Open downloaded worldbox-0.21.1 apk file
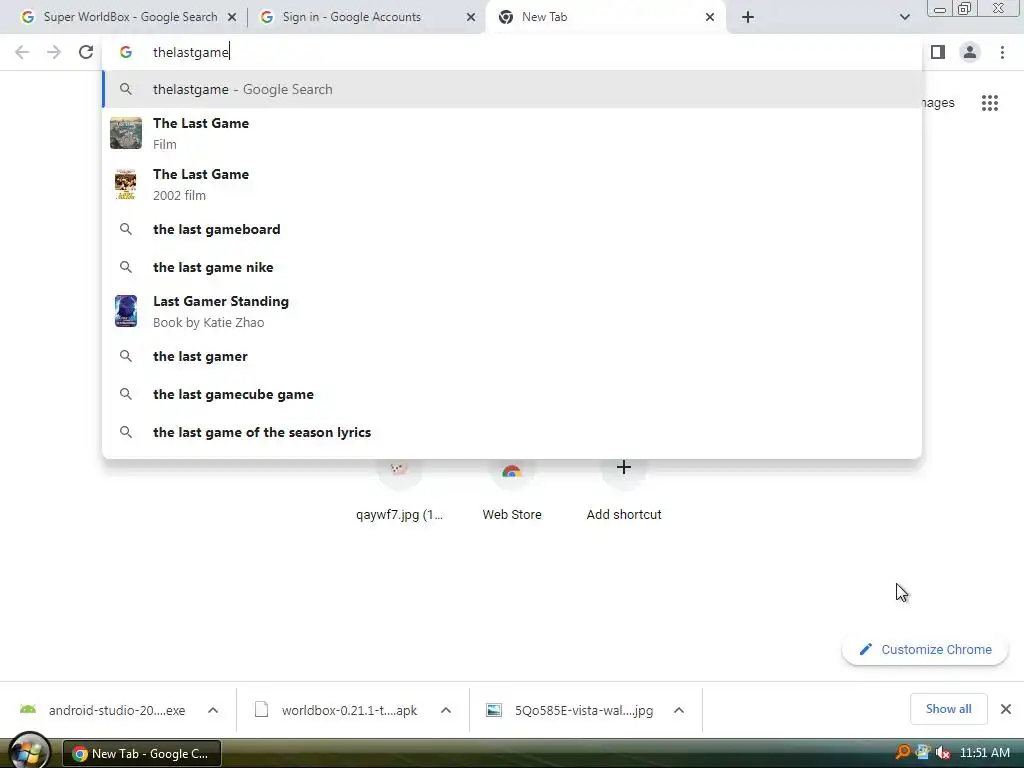The image size is (1024, 768). pos(336,710)
